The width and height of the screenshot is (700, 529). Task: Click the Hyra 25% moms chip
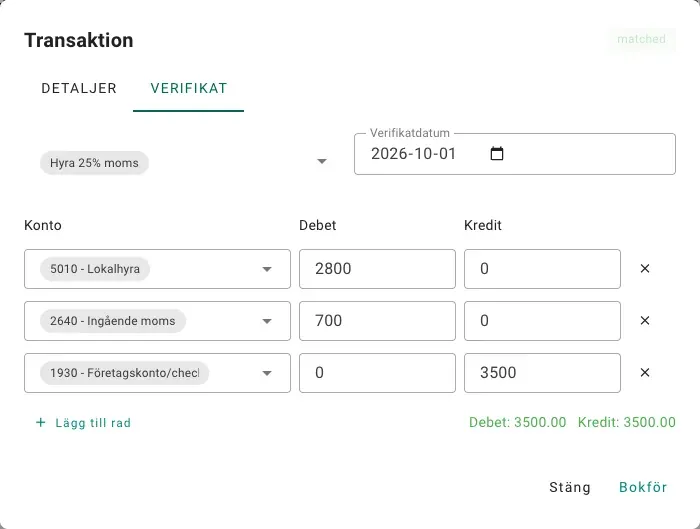[94, 163]
